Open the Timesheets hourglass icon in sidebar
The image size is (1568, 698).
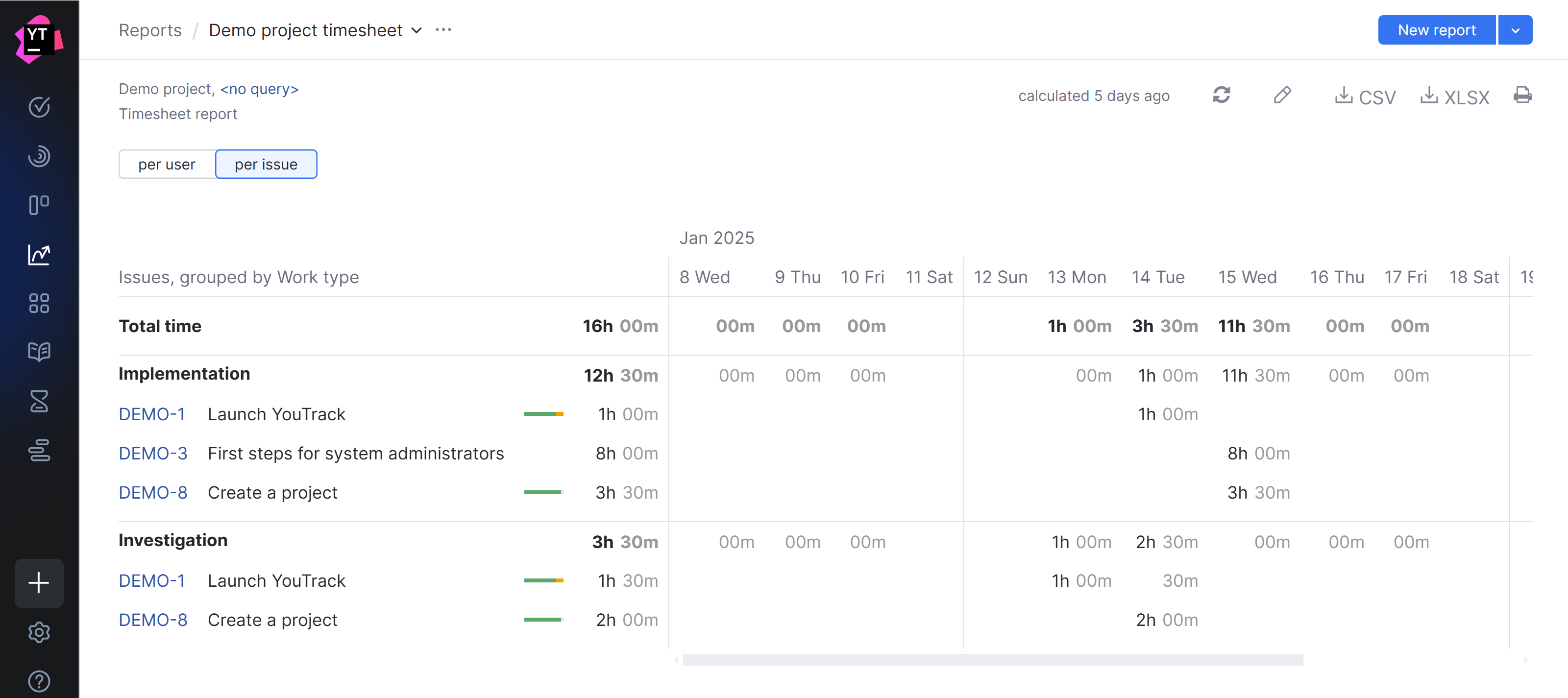39,401
